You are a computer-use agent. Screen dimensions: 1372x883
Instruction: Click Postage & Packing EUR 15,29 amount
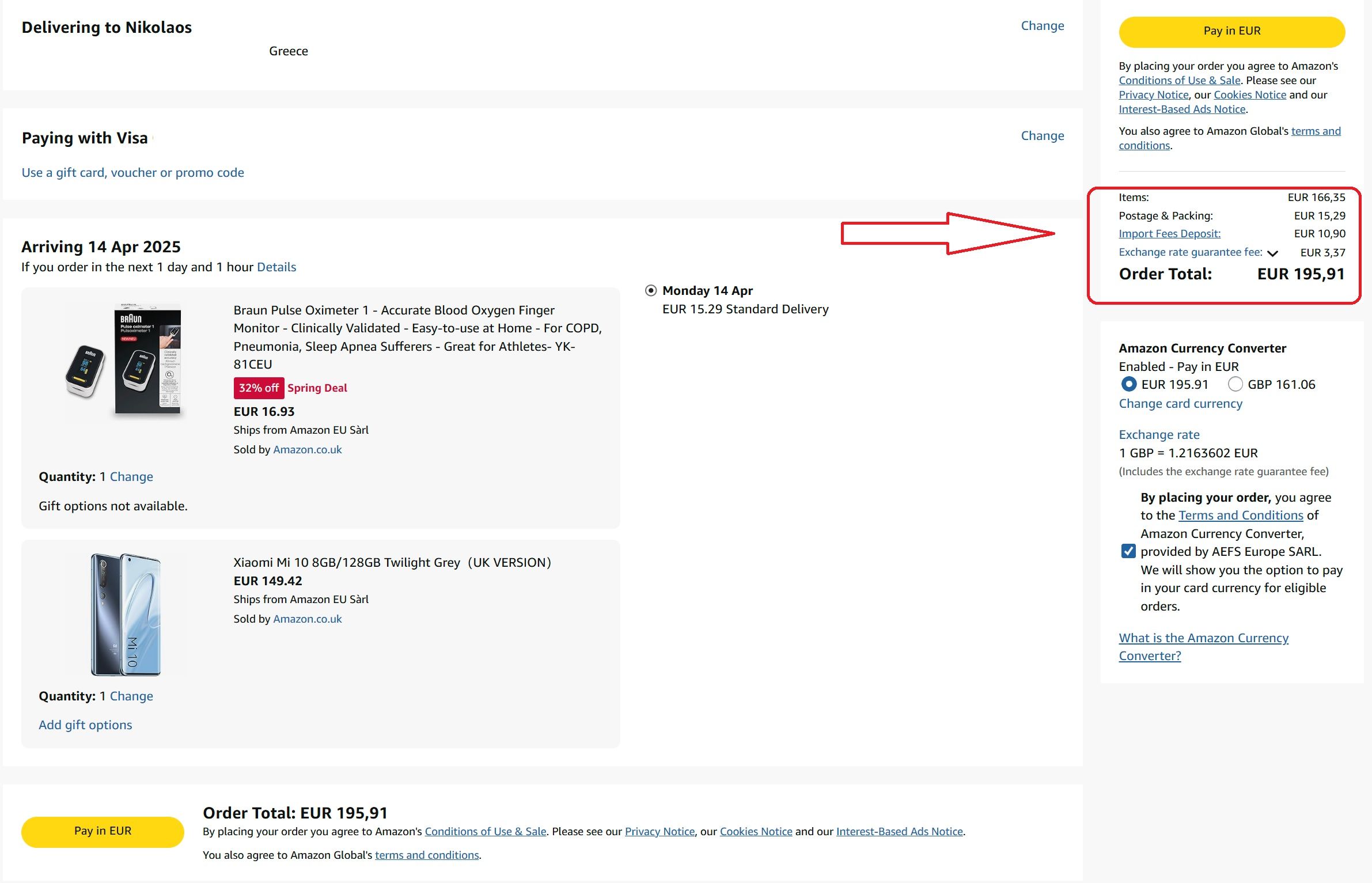(x=1320, y=216)
